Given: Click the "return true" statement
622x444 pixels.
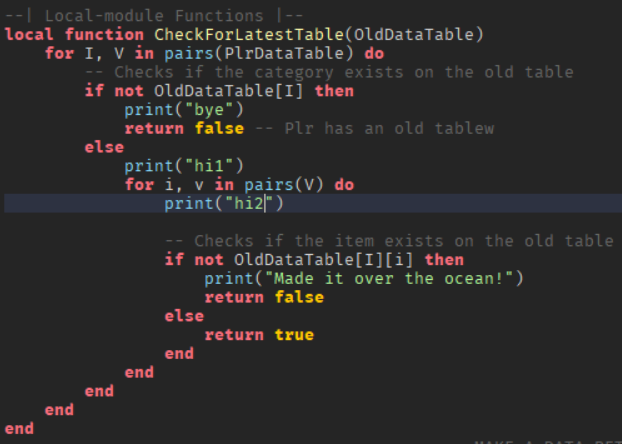Looking at the screenshot, I should pos(259,335).
